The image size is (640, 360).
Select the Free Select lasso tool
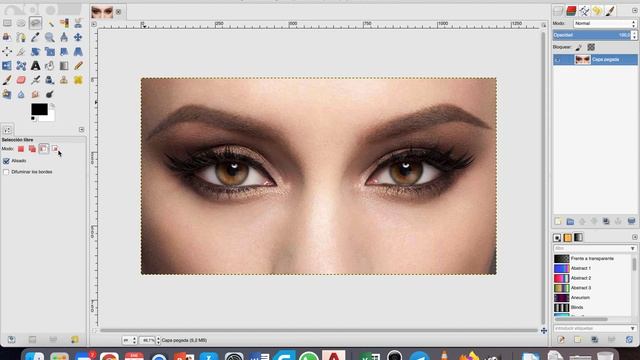click(x=36, y=23)
